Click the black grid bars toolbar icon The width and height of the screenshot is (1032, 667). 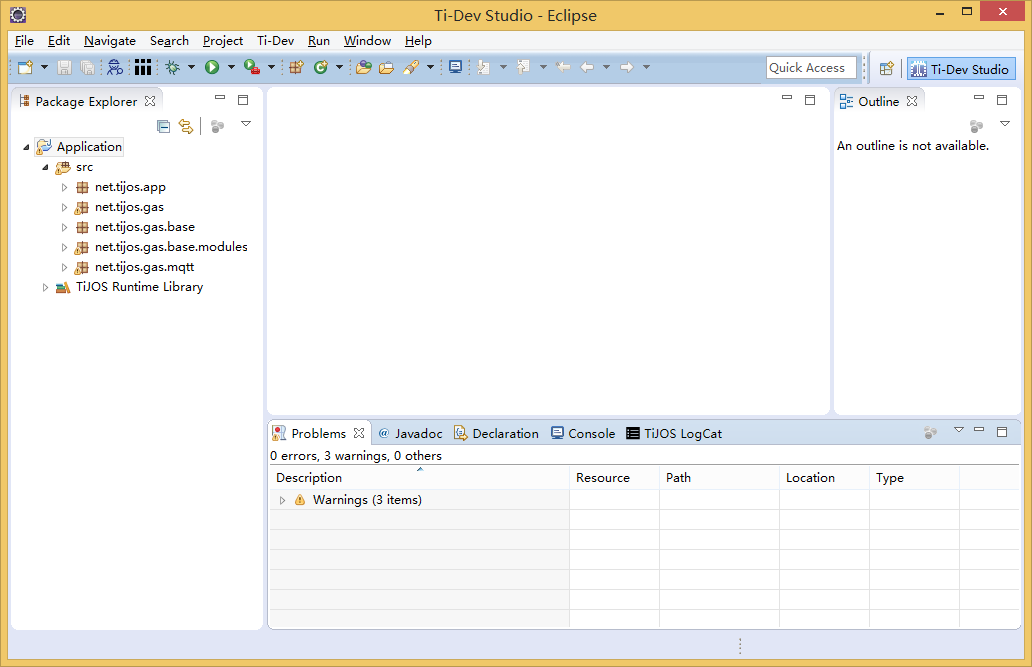point(143,67)
